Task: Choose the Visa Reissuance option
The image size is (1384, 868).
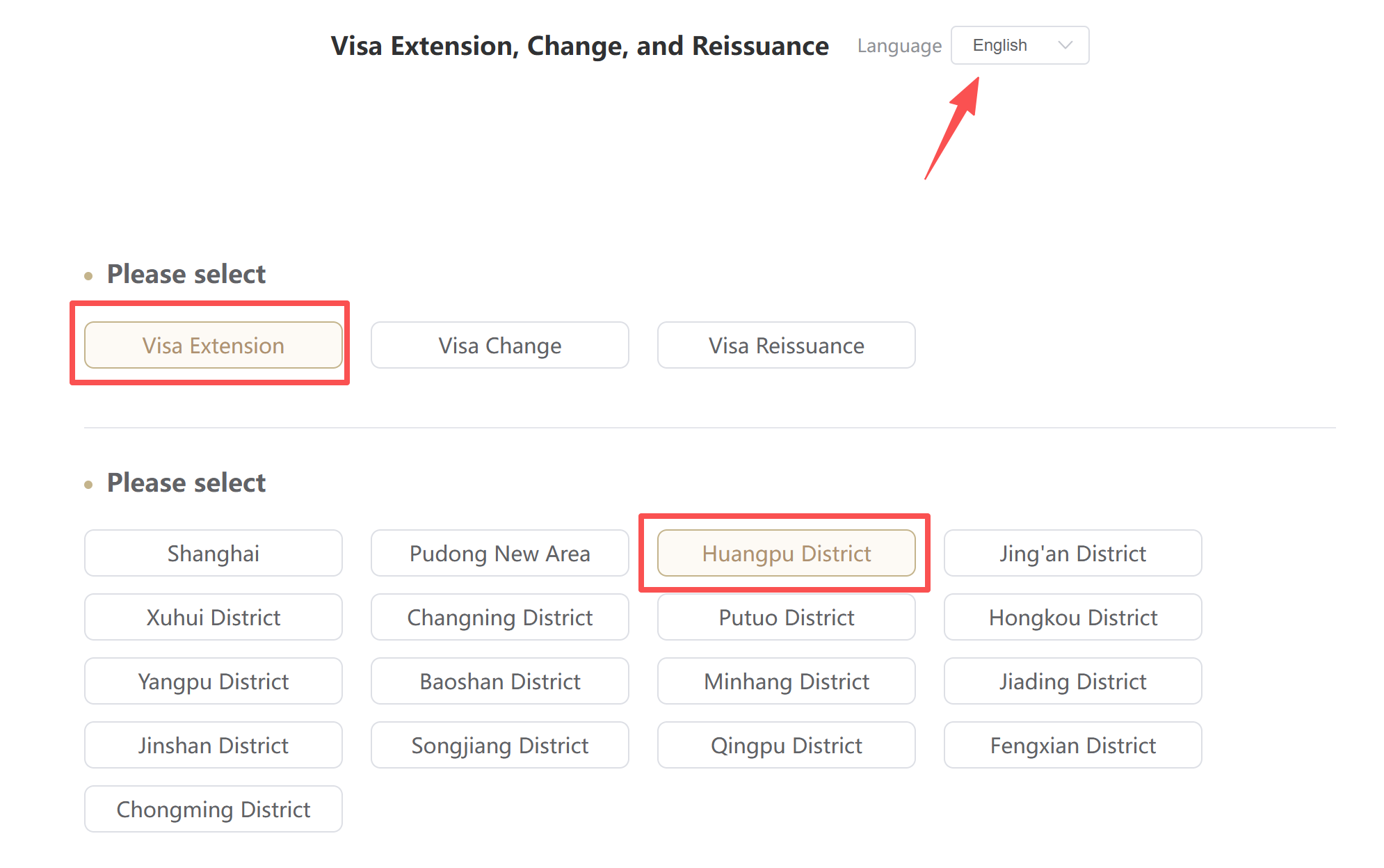Action: pos(787,345)
